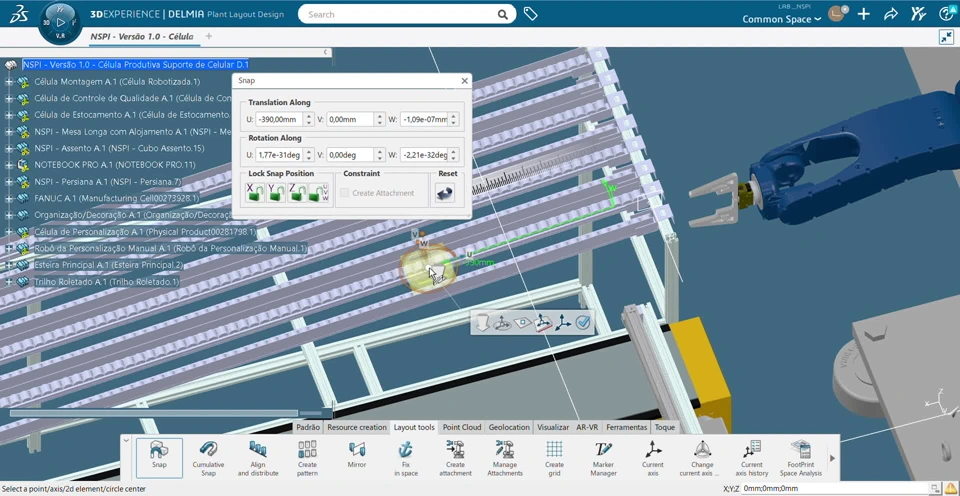This screenshot has height=496, width=960.
Task: Click the drop-down arrow snap mode icon
Action: [x=482, y=322]
